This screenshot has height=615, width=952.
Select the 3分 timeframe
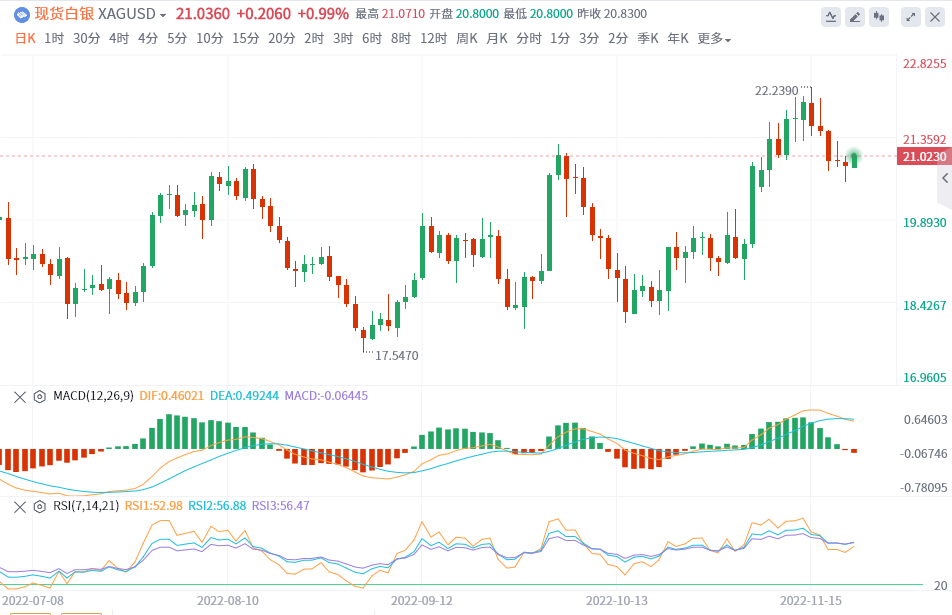[589, 39]
